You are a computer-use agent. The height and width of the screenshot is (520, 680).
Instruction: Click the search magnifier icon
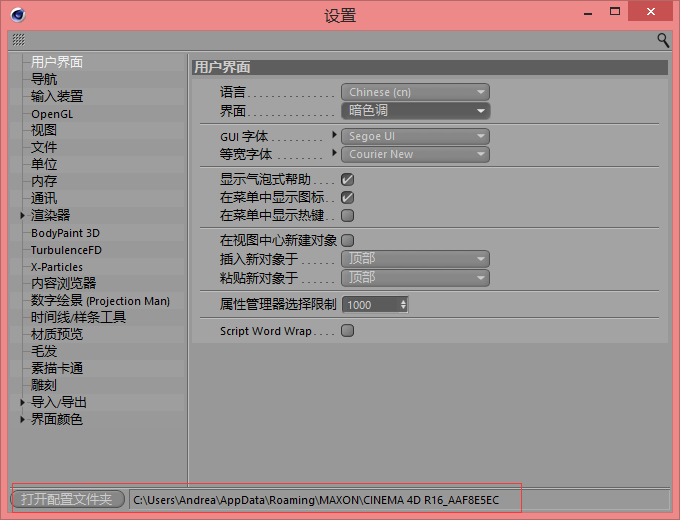(x=663, y=40)
